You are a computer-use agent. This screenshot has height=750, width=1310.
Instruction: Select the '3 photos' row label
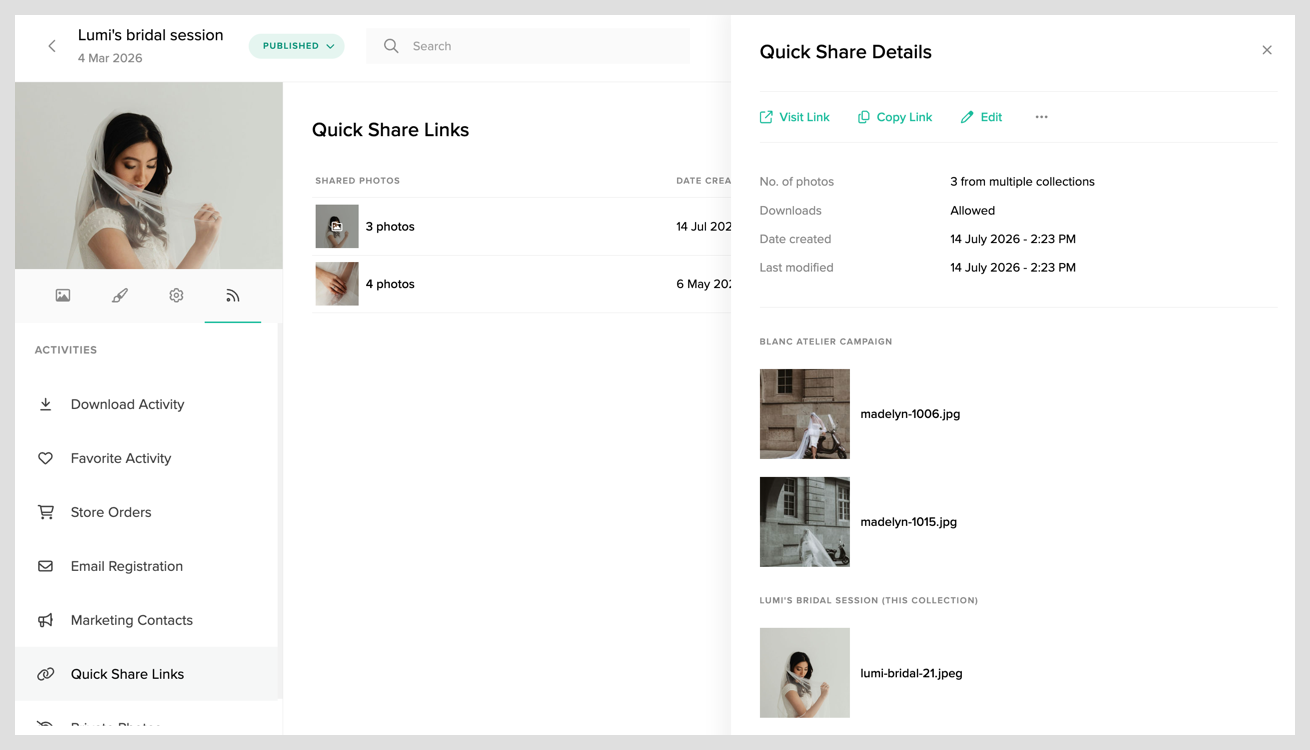(390, 227)
